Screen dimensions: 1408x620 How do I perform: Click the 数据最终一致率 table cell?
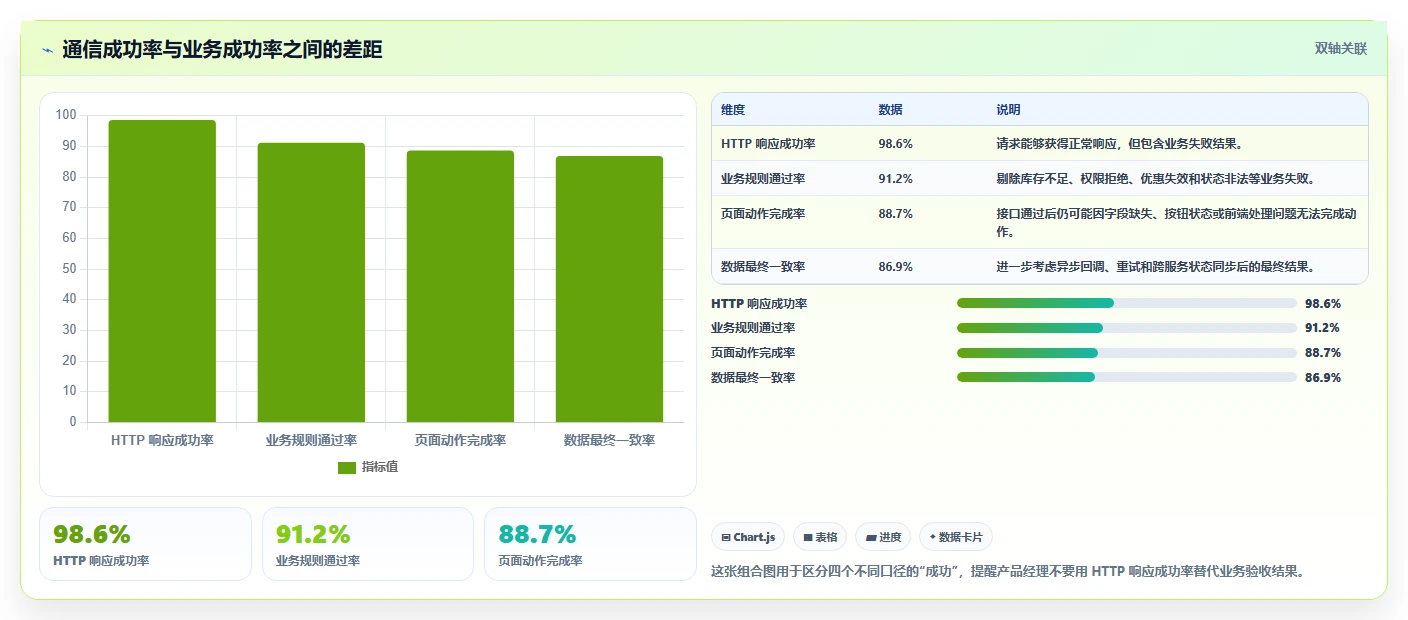click(763, 267)
